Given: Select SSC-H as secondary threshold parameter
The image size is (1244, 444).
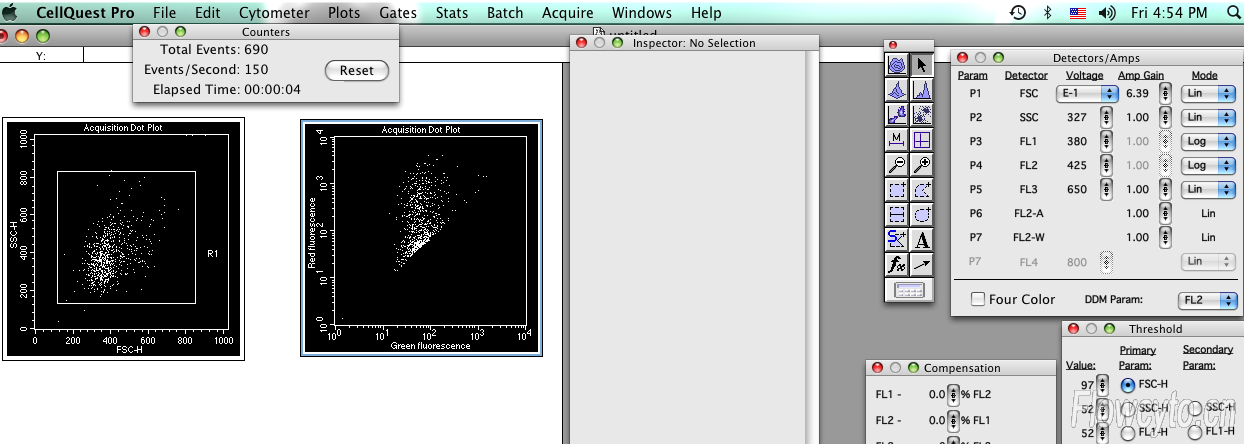Looking at the screenshot, I should 1193,408.
